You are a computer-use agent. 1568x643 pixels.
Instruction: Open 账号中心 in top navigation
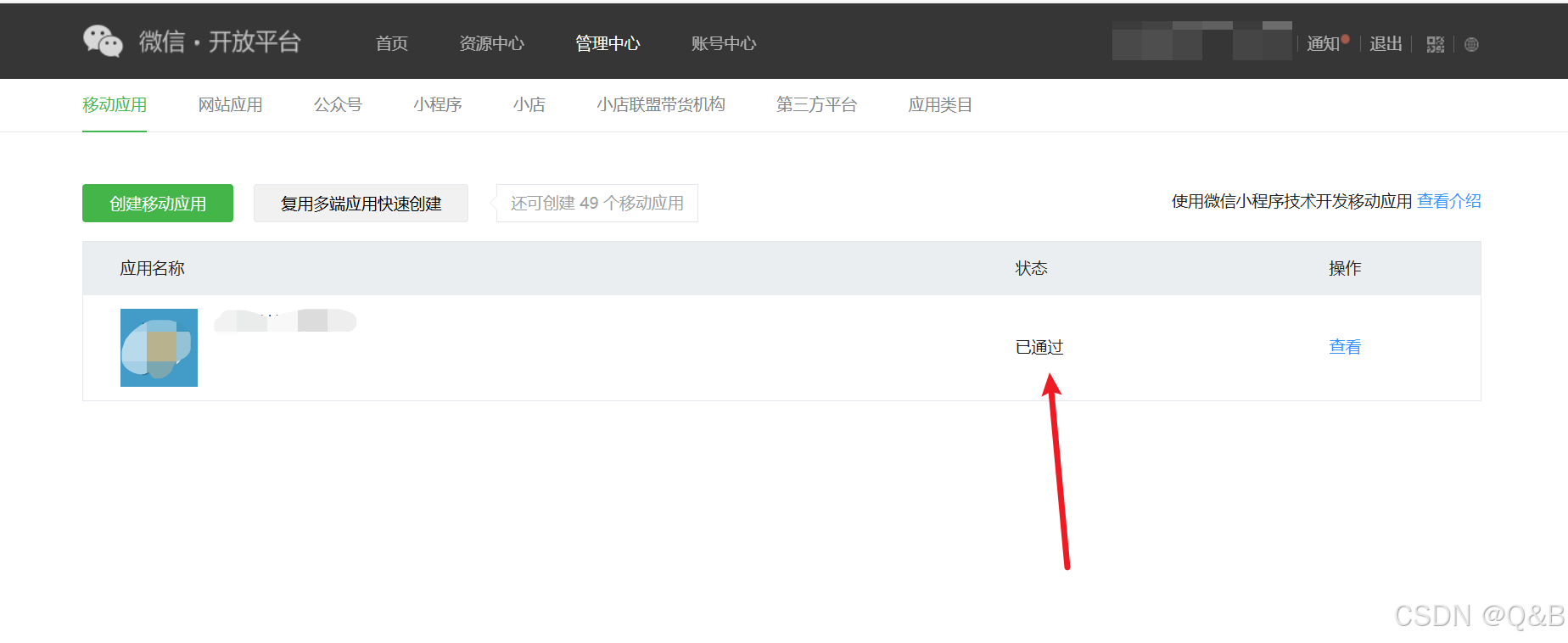(723, 43)
